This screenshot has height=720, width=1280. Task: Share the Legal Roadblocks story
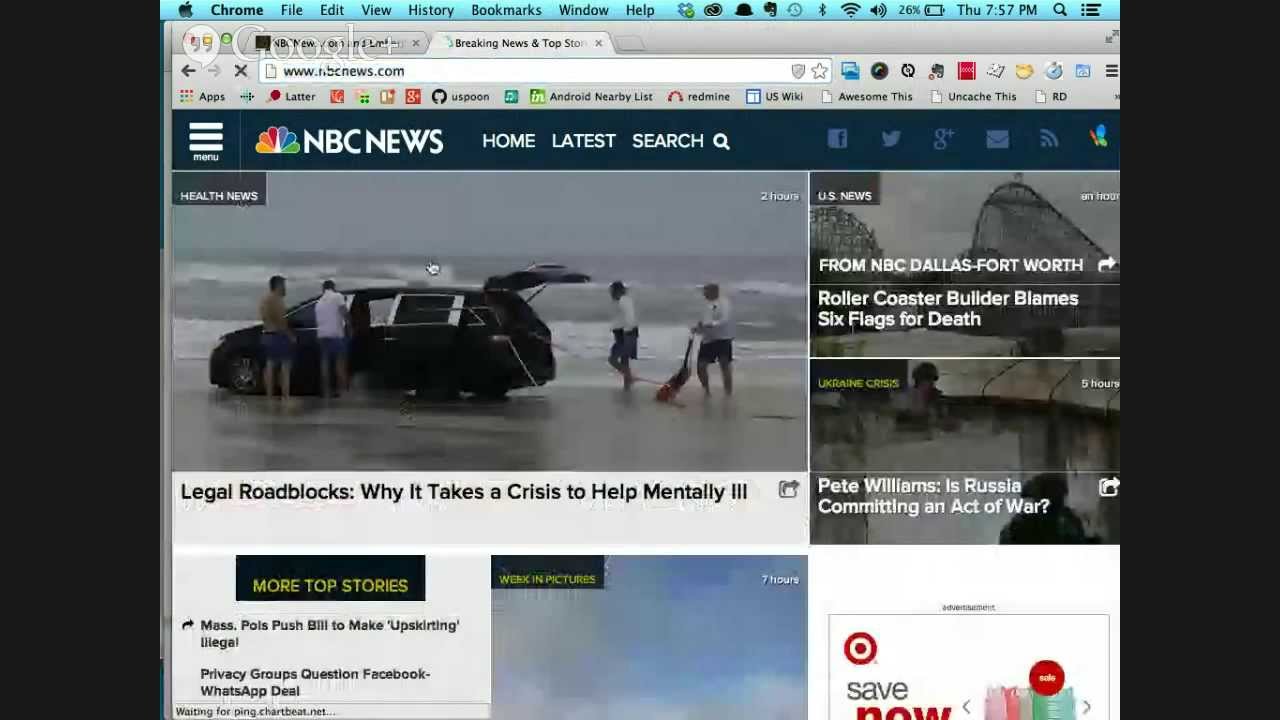pyautogui.click(x=789, y=489)
